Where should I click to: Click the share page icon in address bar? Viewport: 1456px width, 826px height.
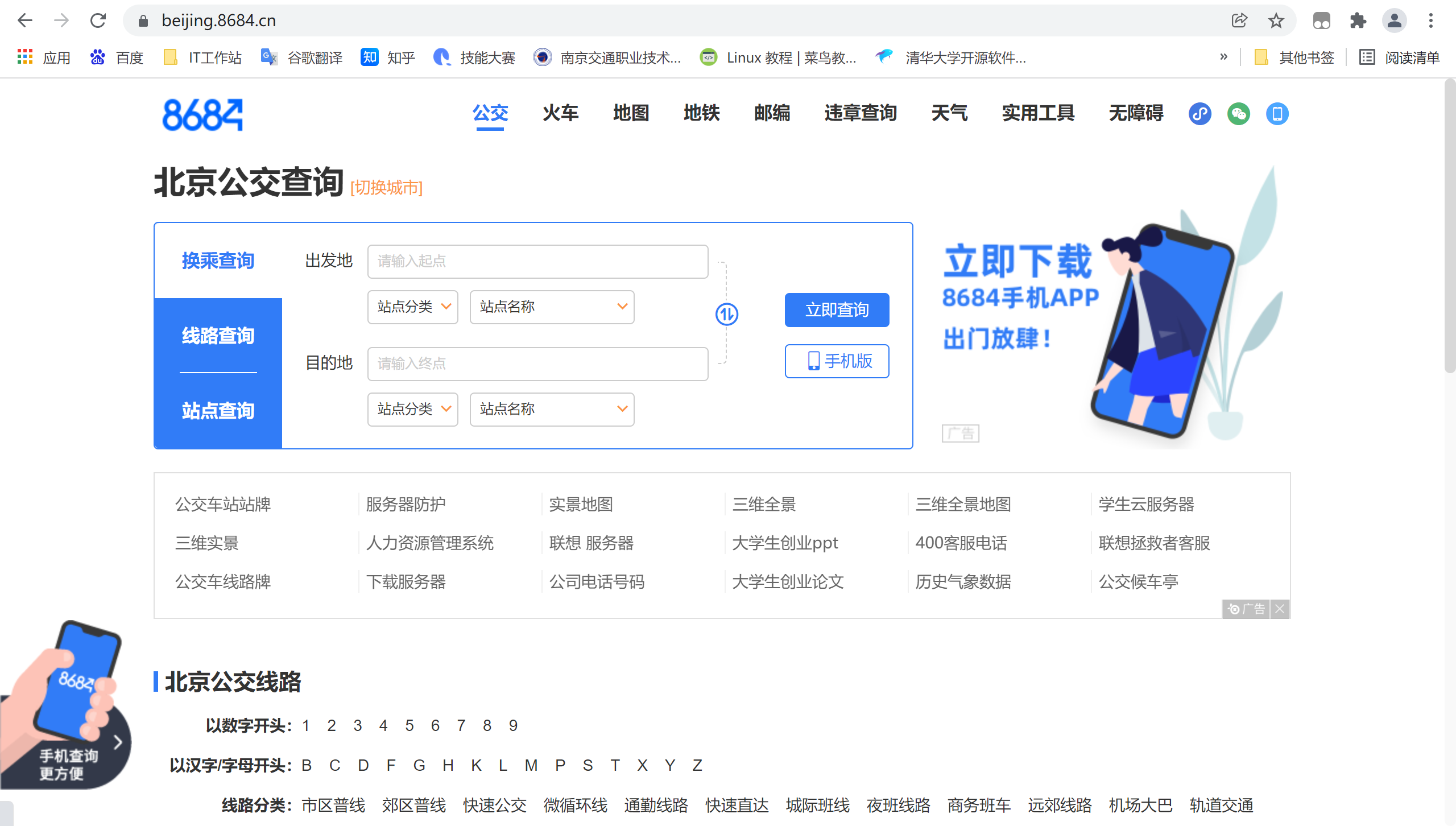pyautogui.click(x=1239, y=21)
